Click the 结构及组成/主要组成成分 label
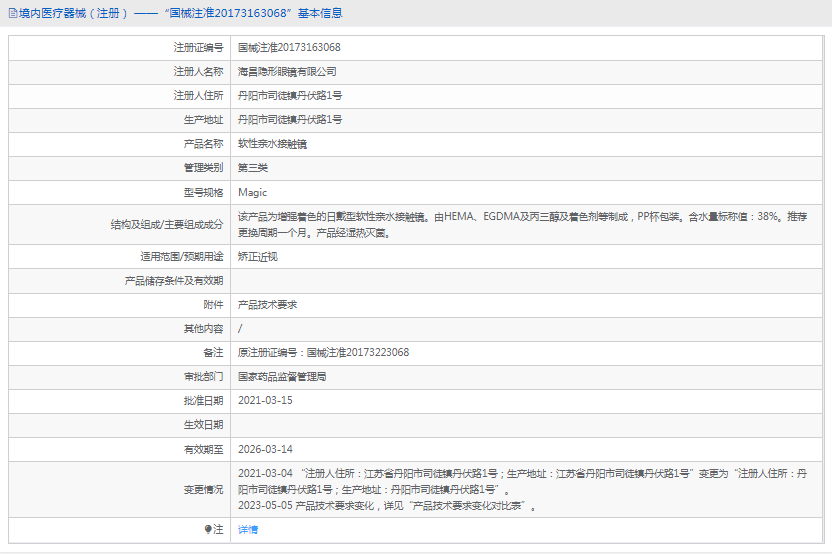Image resolution: width=832 pixels, height=554 pixels. pos(167,224)
